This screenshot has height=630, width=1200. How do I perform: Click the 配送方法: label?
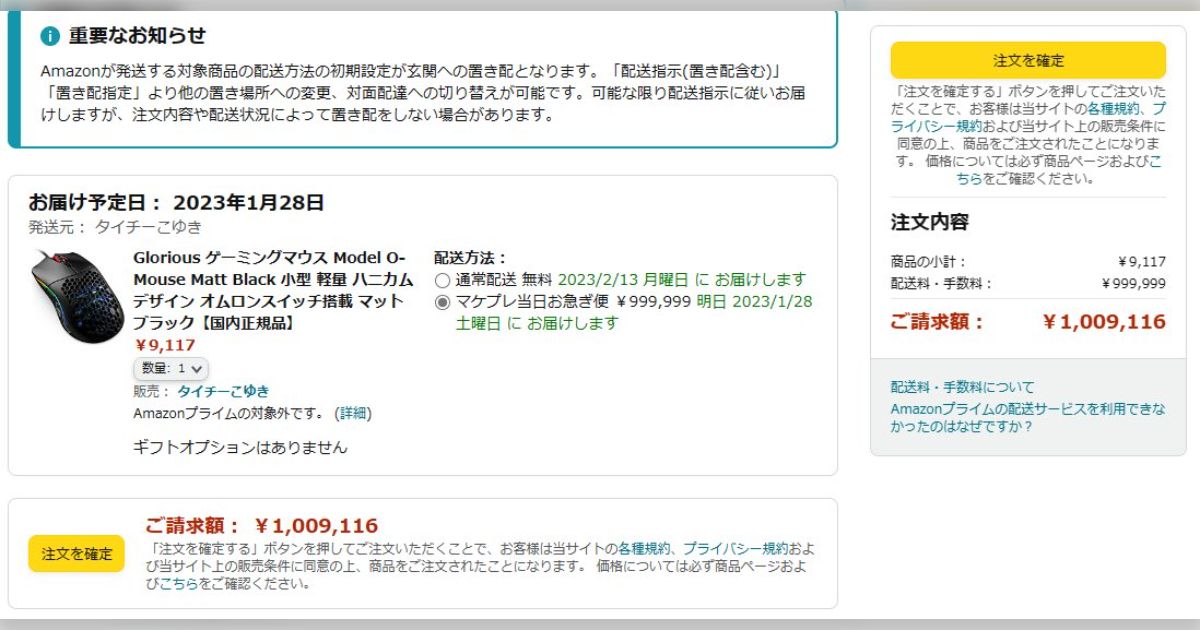click(470, 257)
